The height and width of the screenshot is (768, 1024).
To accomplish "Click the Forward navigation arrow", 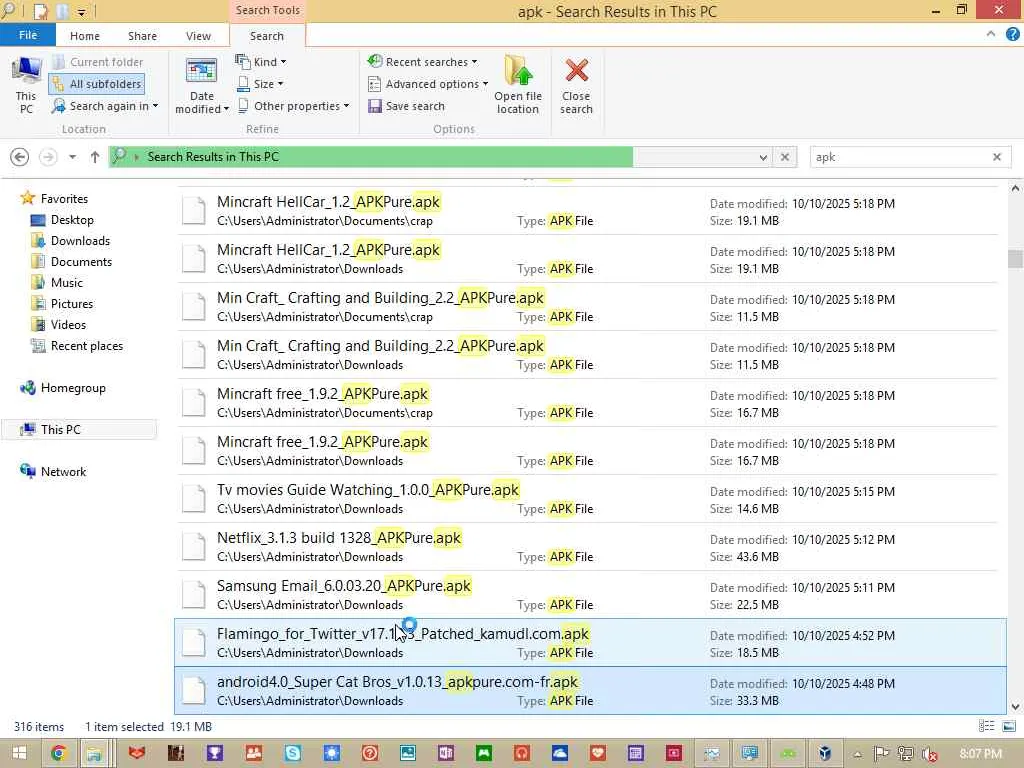I will click(48, 157).
